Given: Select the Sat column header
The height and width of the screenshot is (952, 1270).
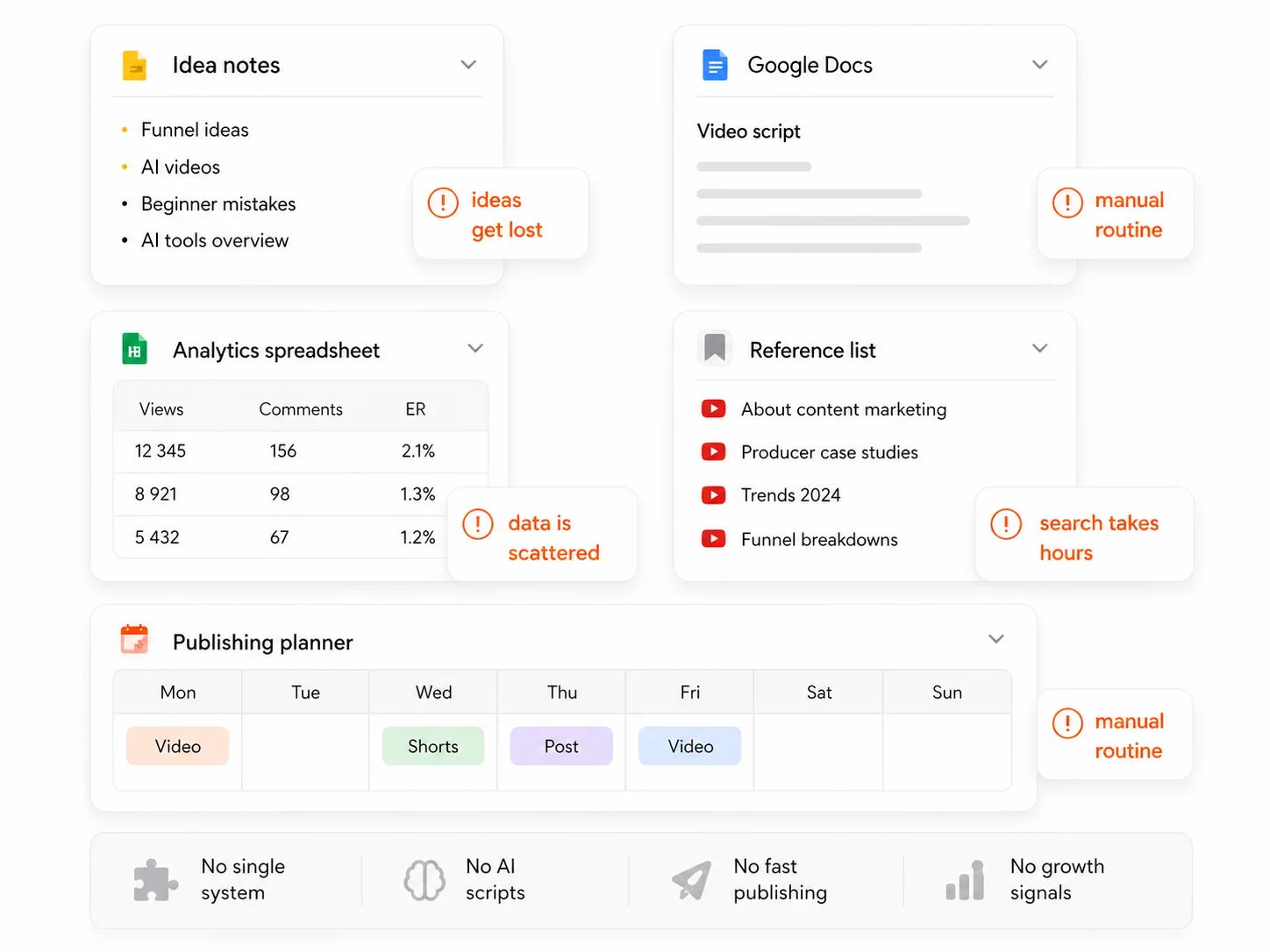Looking at the screenshot, I should pos(818,693).
